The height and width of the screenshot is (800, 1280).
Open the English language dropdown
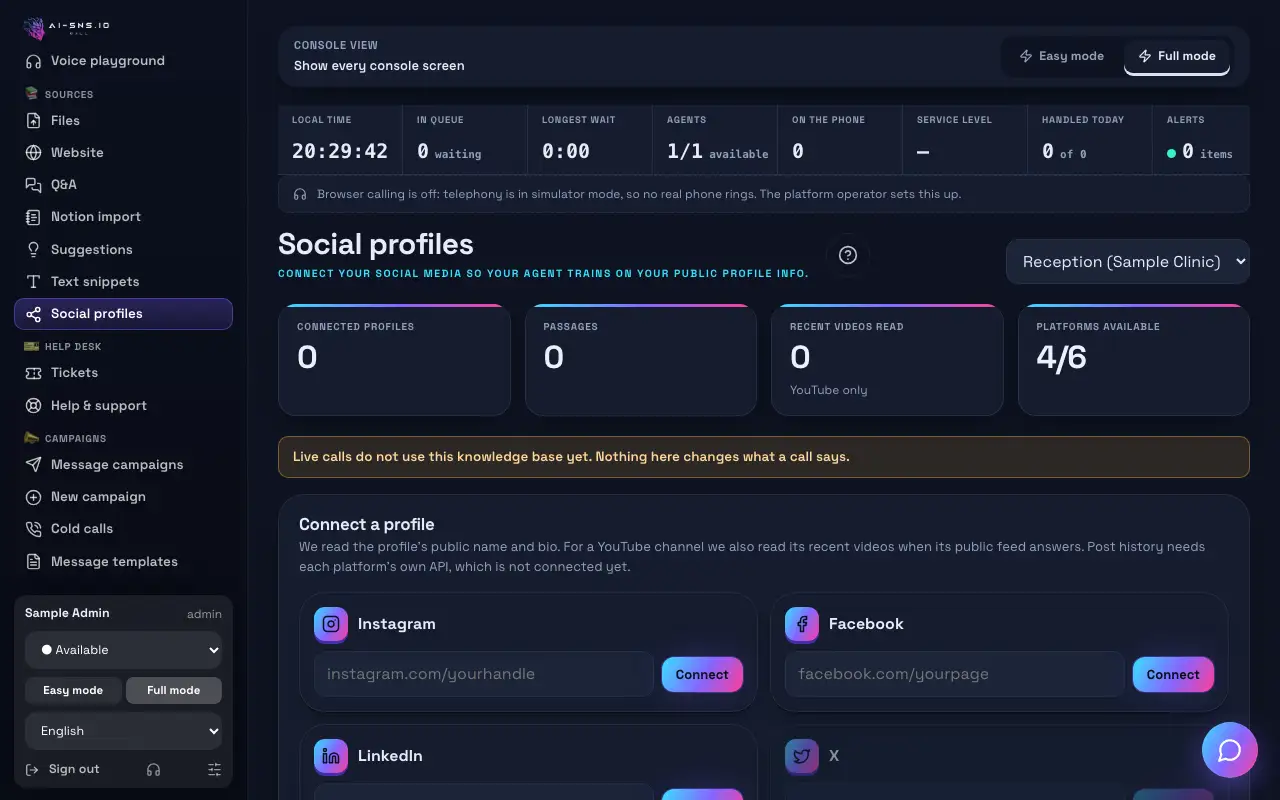(x=123, y=731)
